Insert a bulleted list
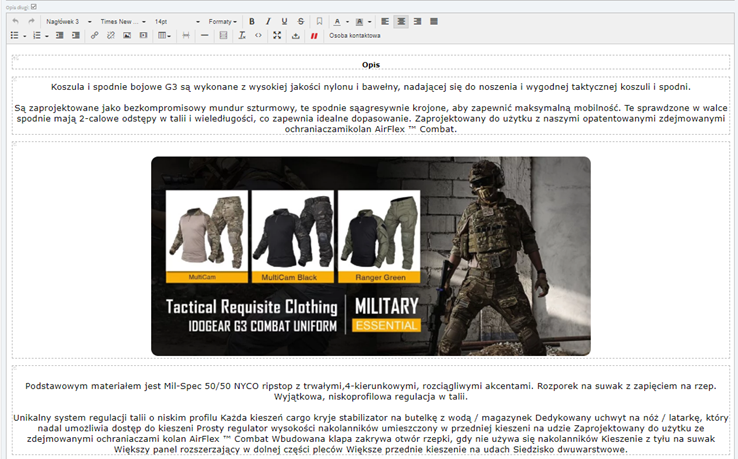 [15, 35]
